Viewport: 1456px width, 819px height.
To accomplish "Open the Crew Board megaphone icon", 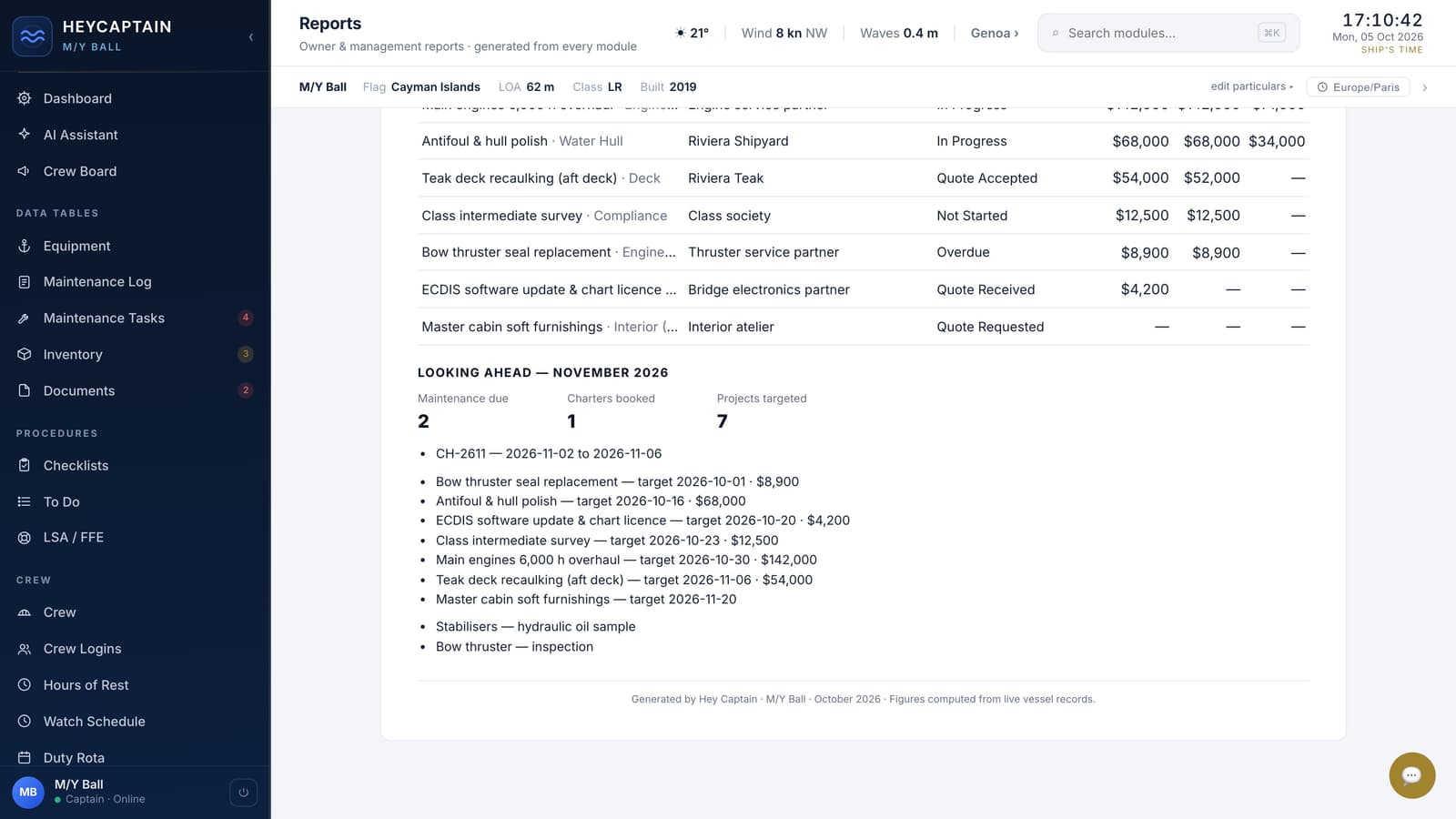I will point(25,171).
